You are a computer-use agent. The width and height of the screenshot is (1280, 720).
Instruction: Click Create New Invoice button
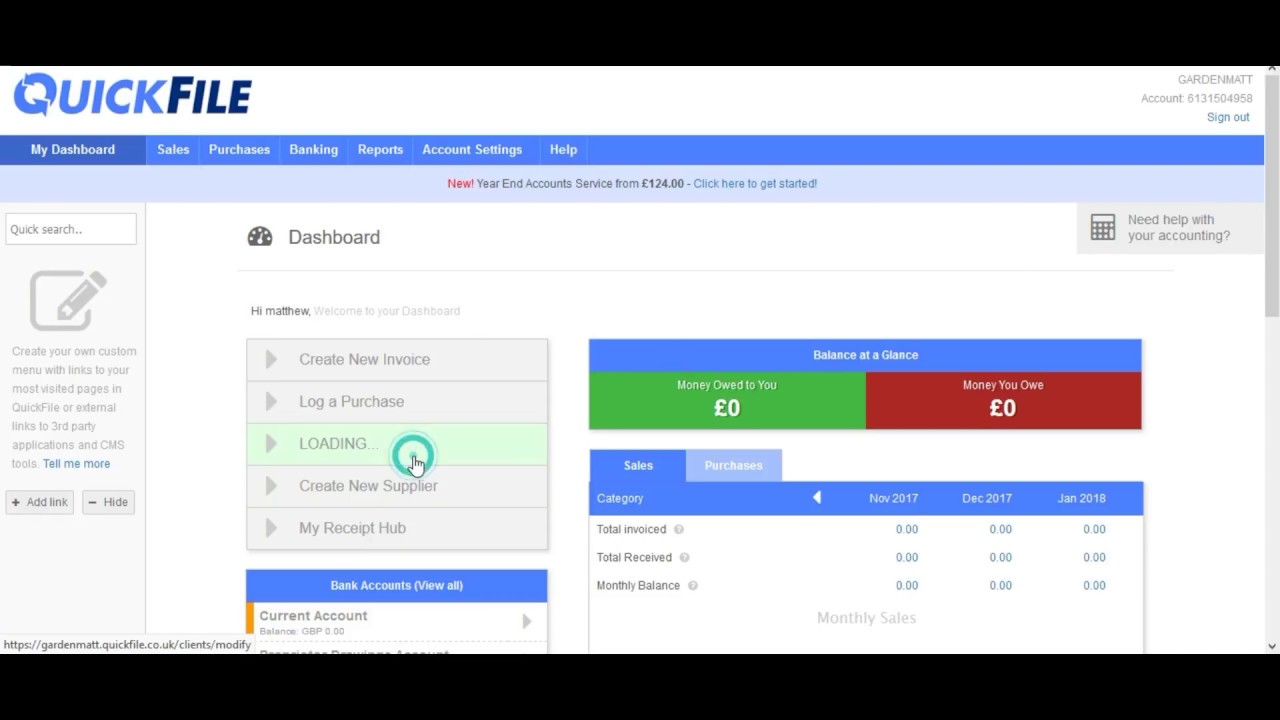pos(397,360)
